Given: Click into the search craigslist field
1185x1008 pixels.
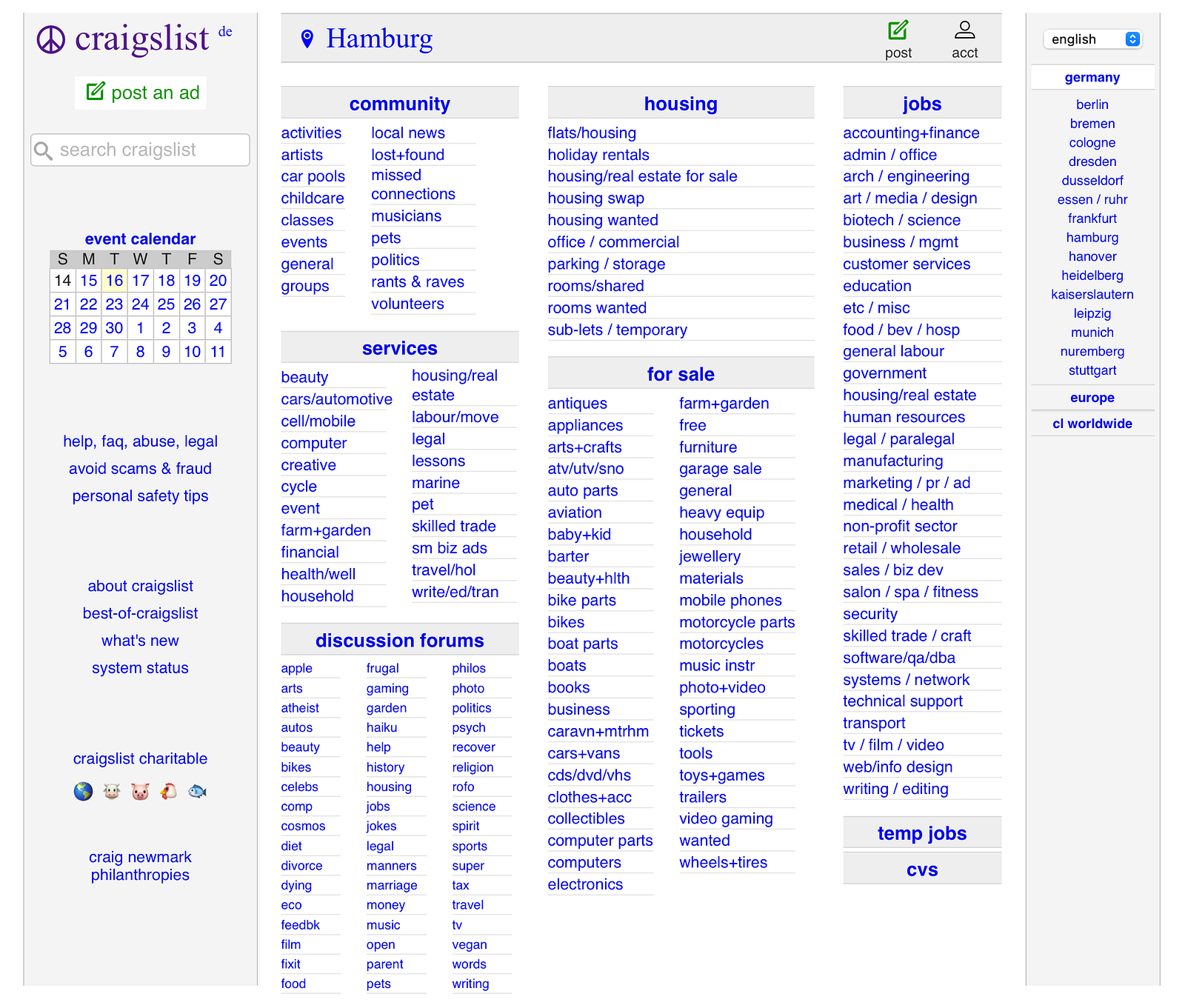Looking at the screenshot, I should pos(140,150).
